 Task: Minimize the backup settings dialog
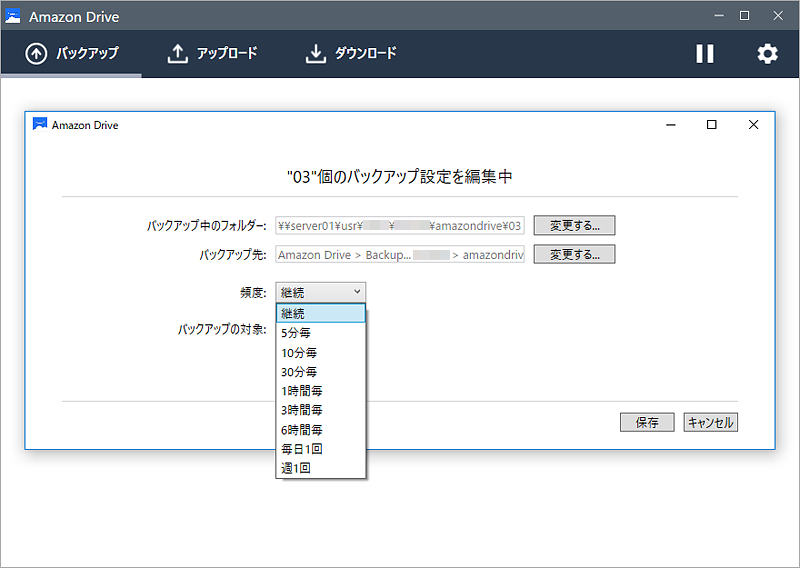(x=671, y=125)
